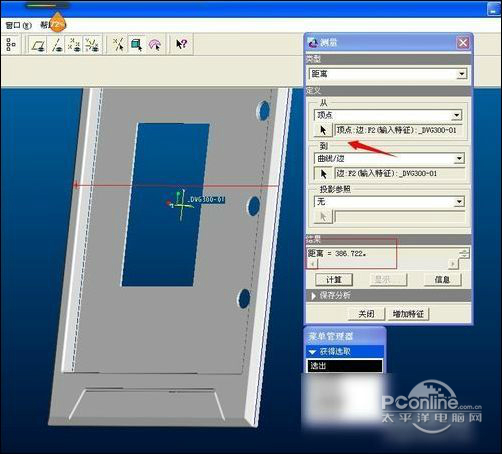Toggle datum axes display icon
The width and height of the screenshot is (502, 454).
[57, 44]
